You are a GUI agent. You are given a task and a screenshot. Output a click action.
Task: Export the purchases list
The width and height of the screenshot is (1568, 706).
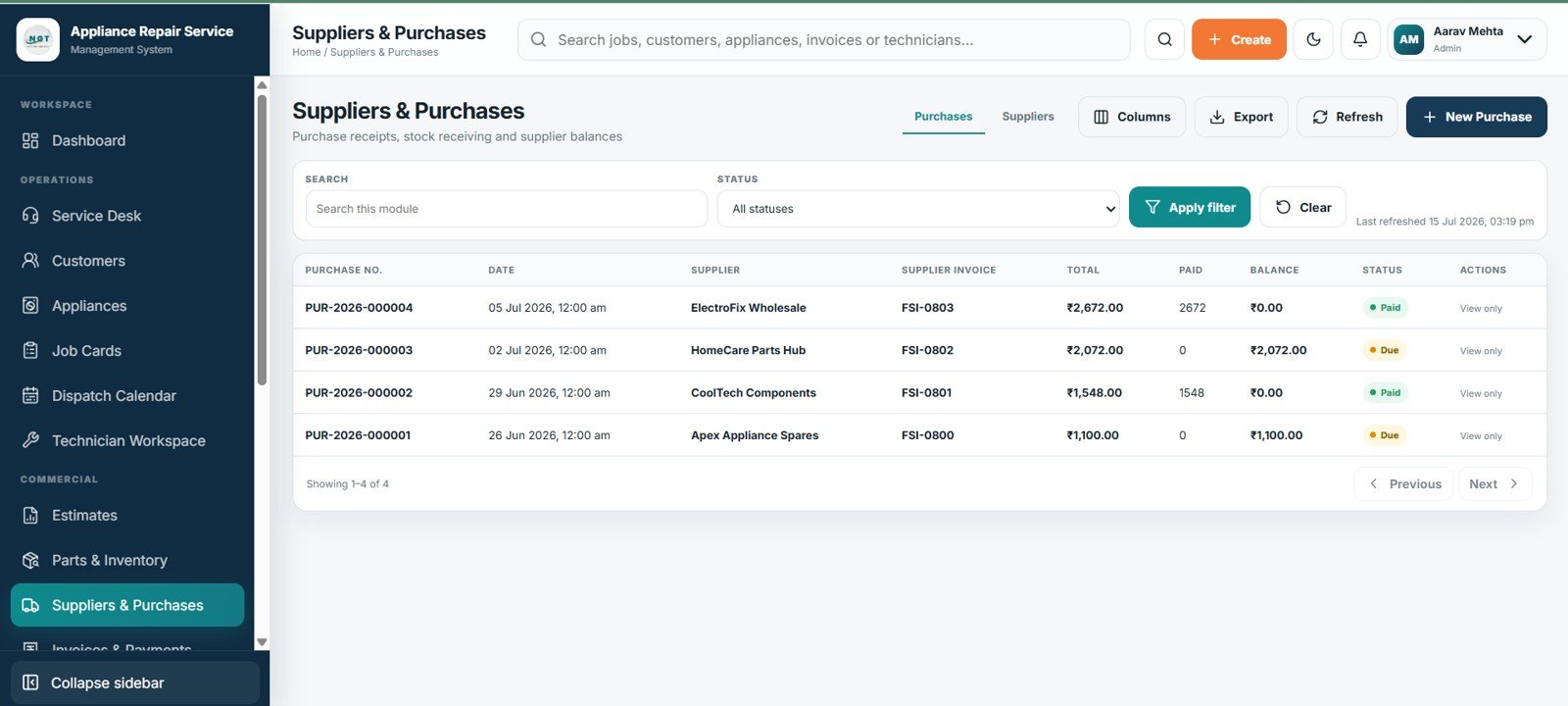(1241, 117)
